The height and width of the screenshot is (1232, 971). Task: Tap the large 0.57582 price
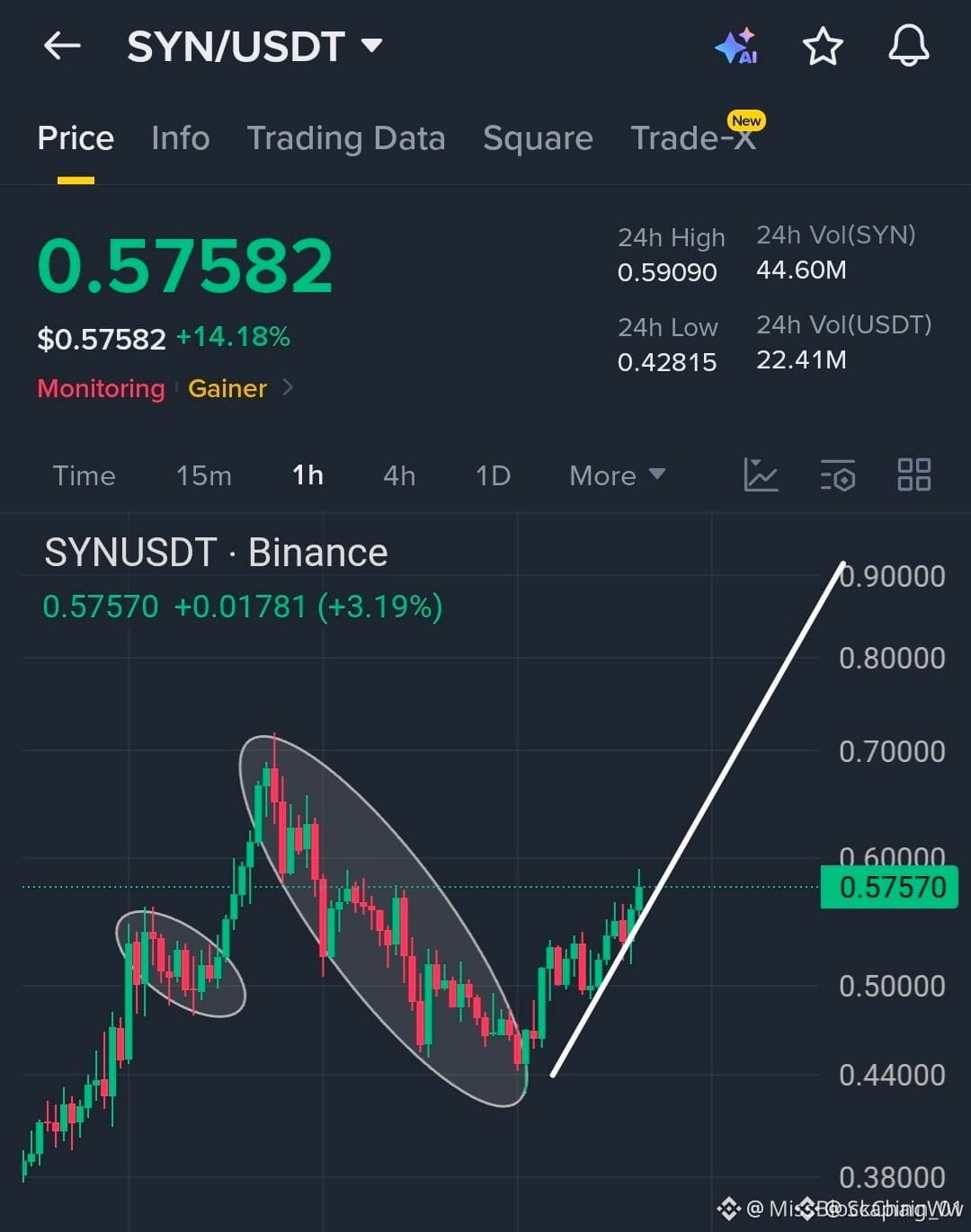coord(185,266)
